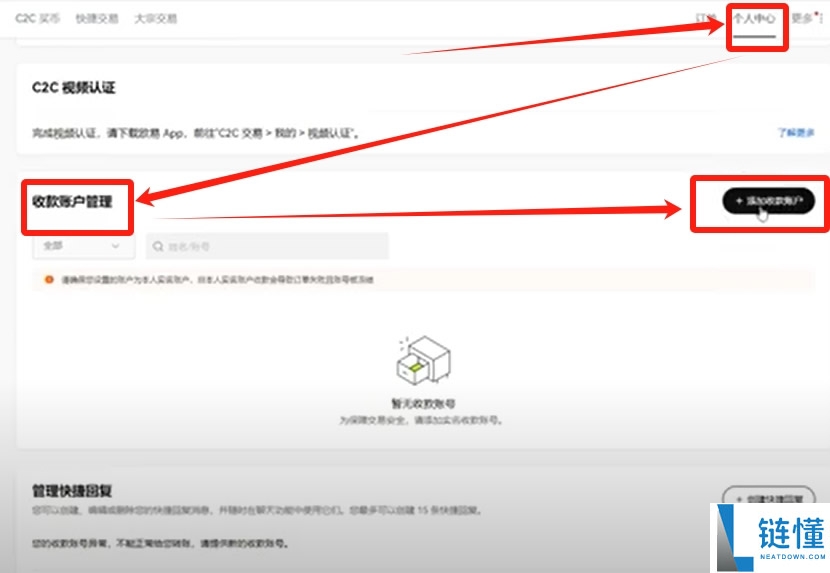
Task: Go to 大宗交易 tab
Action: point(156,19)
